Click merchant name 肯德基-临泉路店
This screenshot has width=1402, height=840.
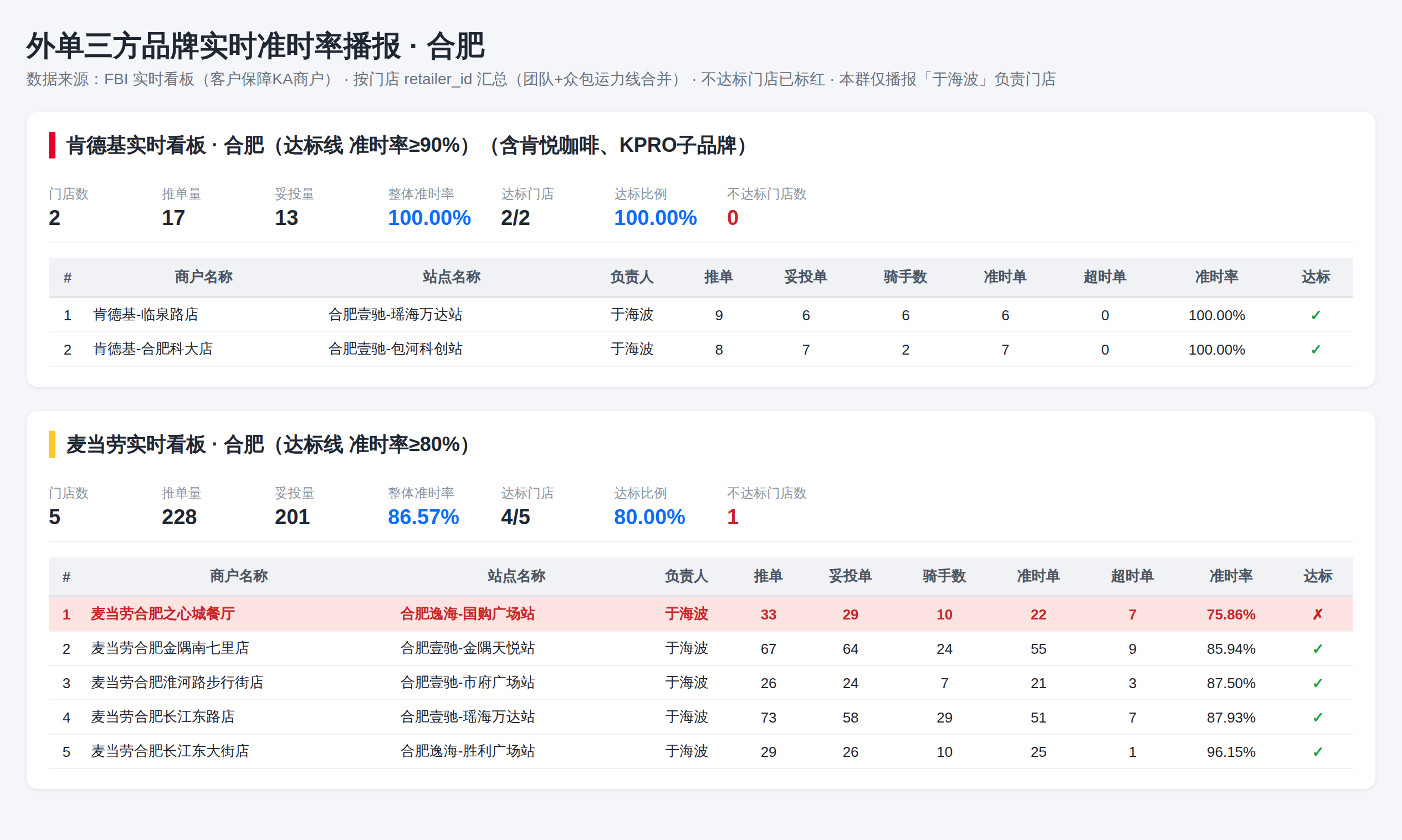point(145,315)
